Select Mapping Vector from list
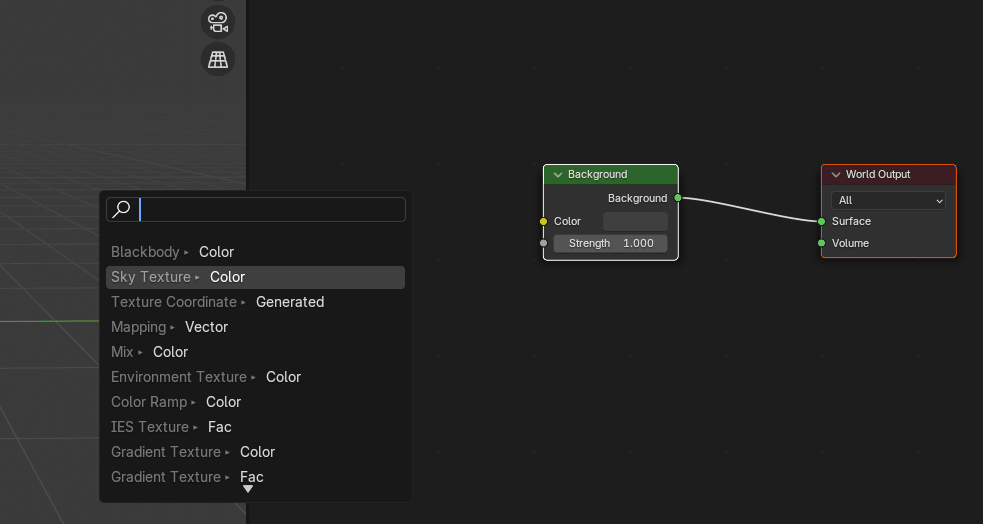 [255, 327]
